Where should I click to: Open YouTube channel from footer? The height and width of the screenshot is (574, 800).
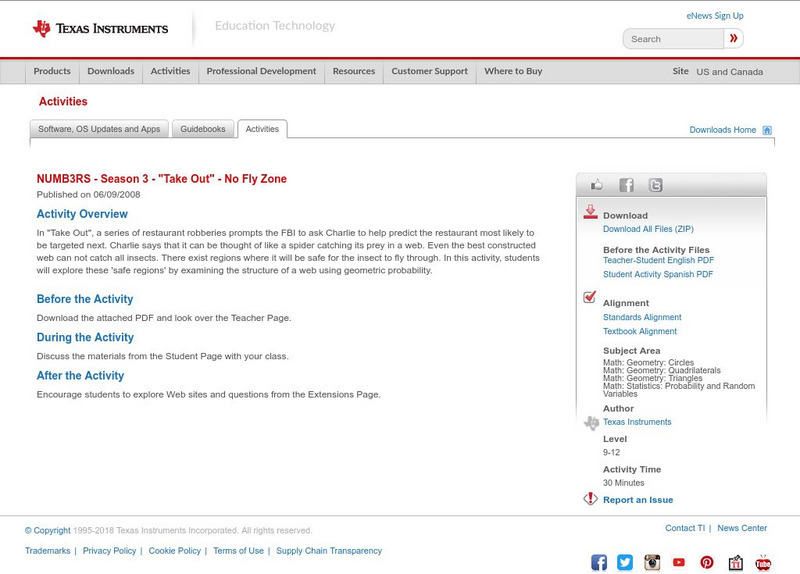pos(679,562)
